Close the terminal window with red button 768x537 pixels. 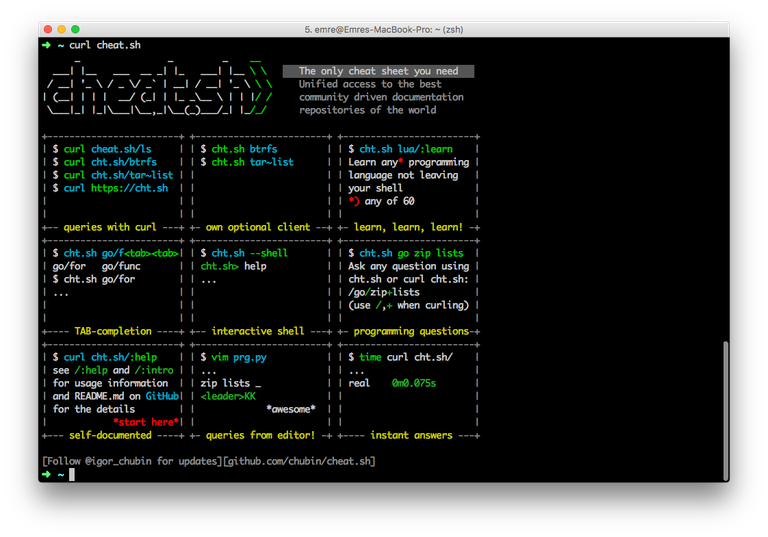[x=46, y=30]
